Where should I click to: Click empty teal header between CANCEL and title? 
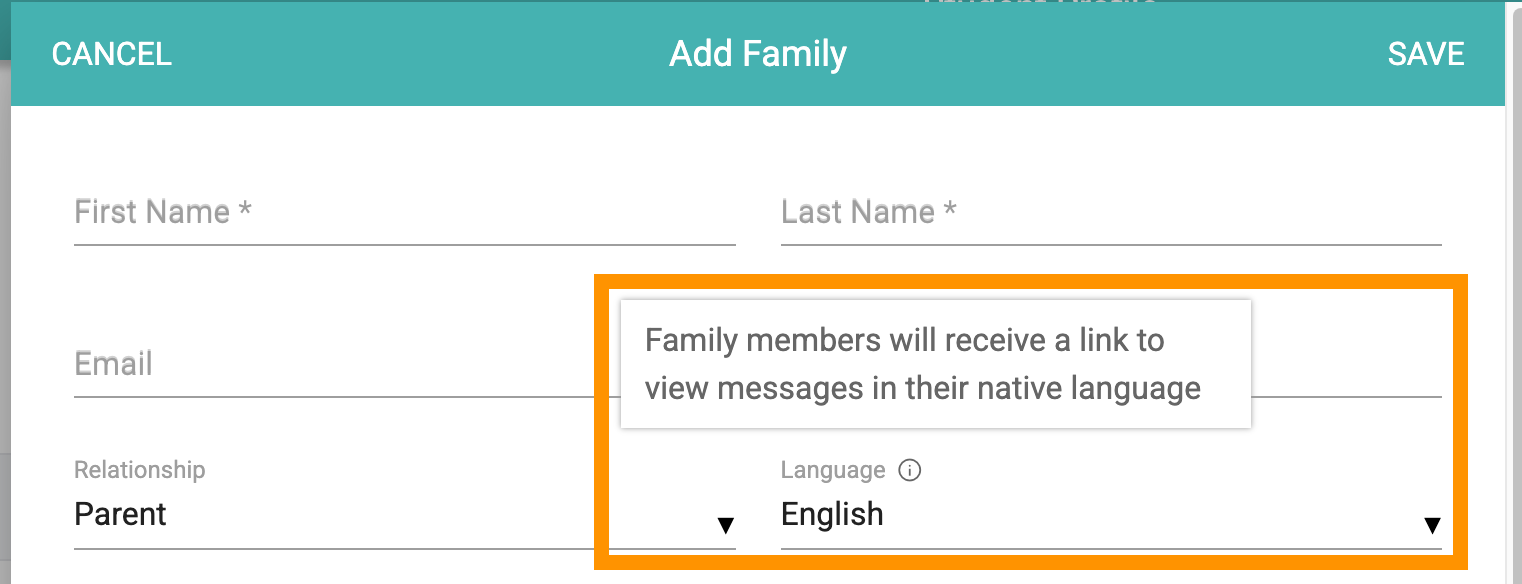[420, 54]
